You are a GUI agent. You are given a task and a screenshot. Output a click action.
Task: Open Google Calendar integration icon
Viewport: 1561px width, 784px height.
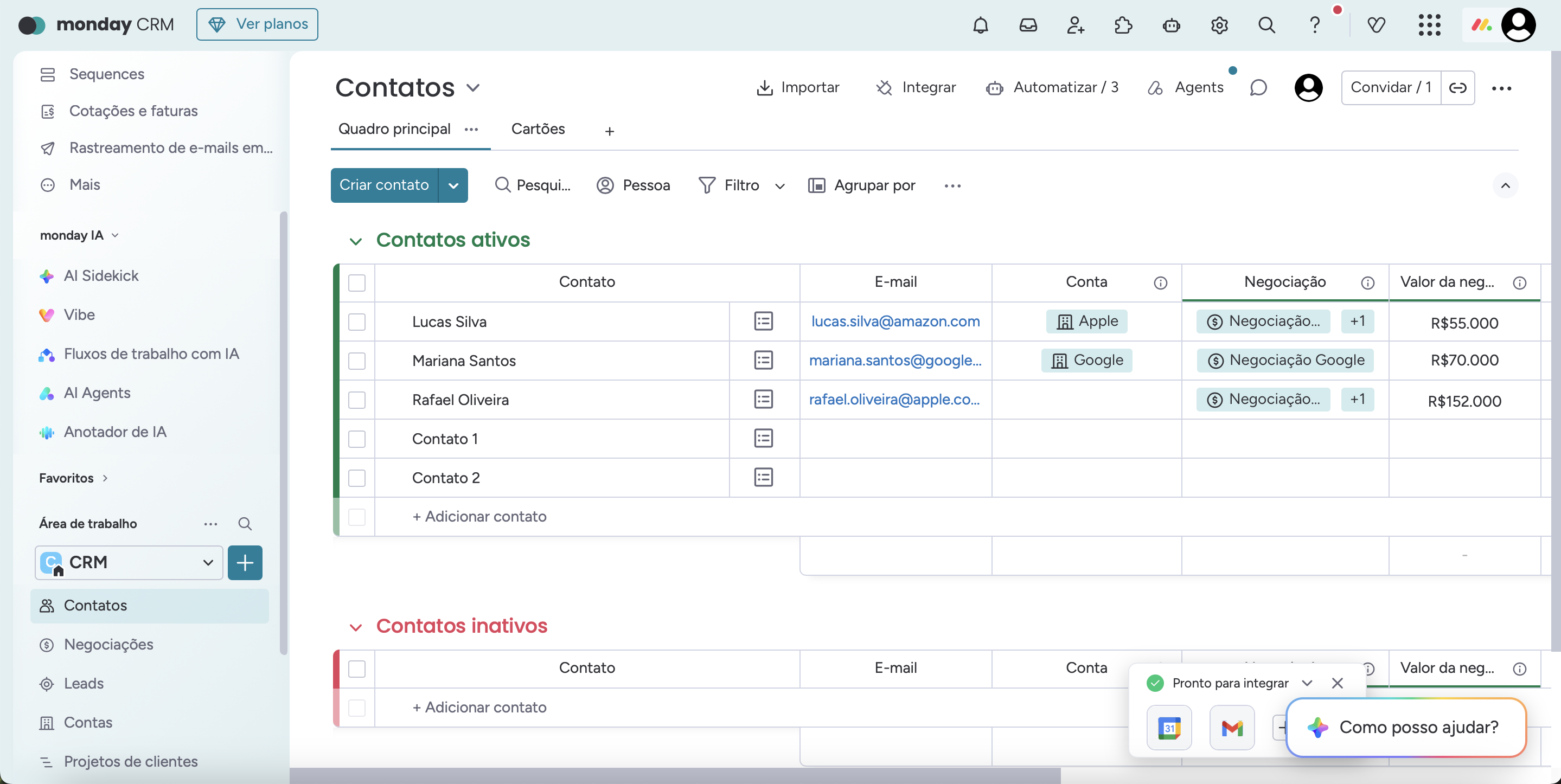[1169, 728]
